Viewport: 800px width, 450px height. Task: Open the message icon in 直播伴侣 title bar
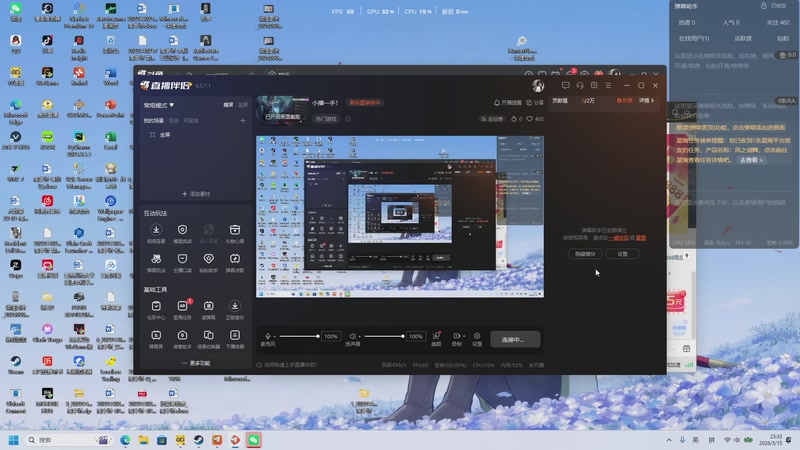tap(565, 85)
